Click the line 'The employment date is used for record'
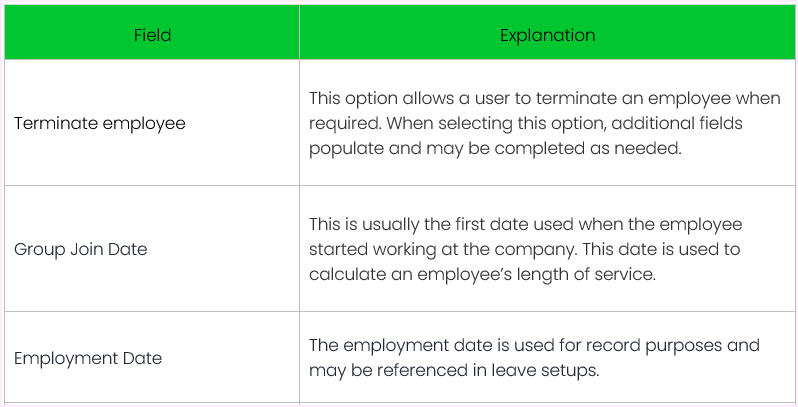Screen dimensions: 798x407 coord(534,345)
